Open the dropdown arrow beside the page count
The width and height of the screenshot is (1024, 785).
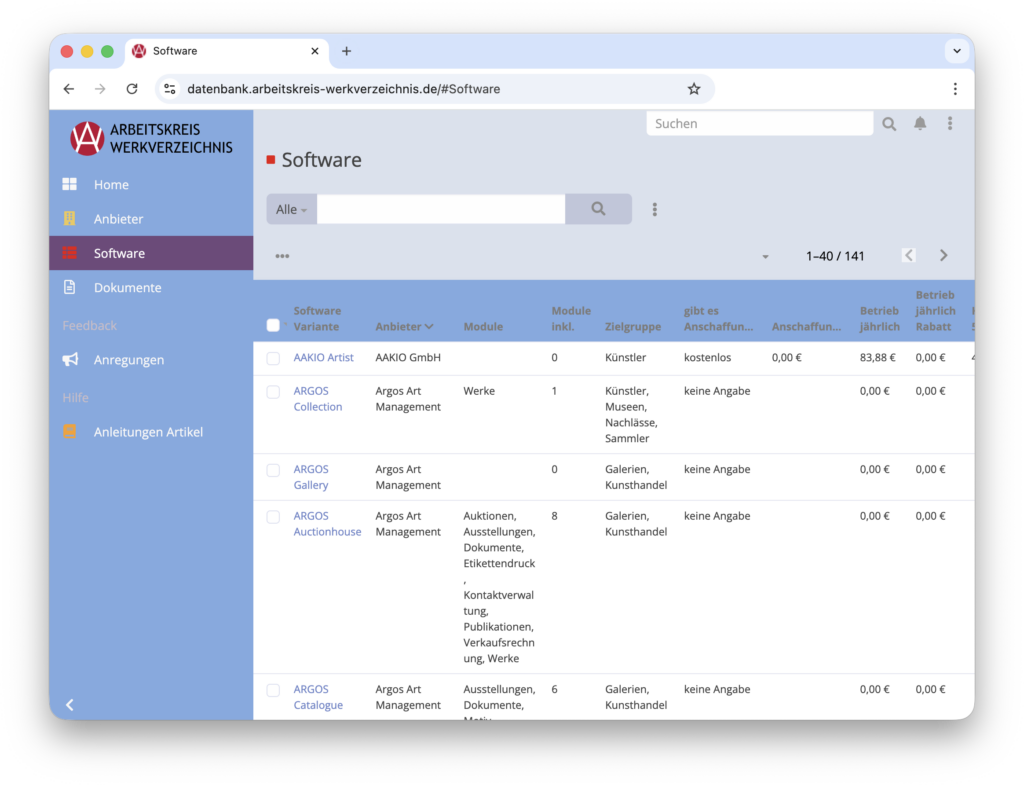coord(766,257)
